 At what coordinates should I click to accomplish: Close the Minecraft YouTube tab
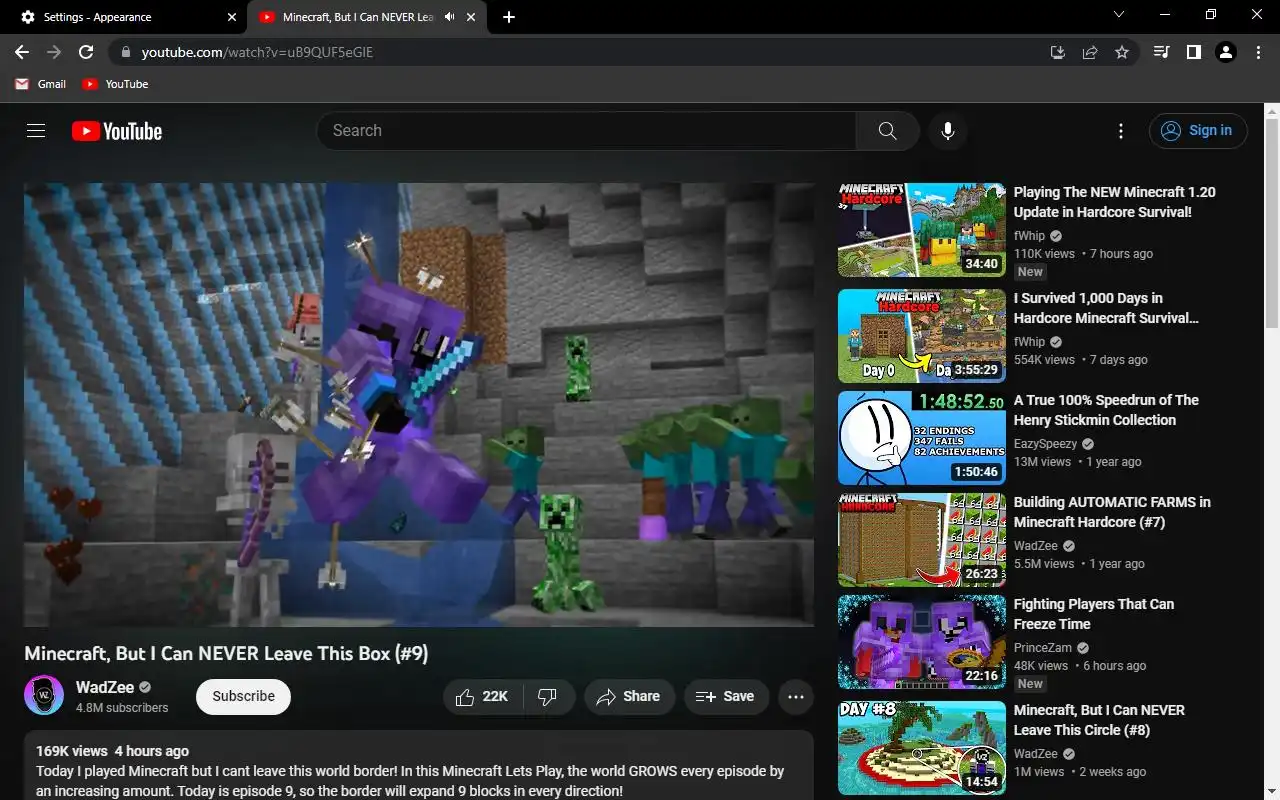pos(473,17)
